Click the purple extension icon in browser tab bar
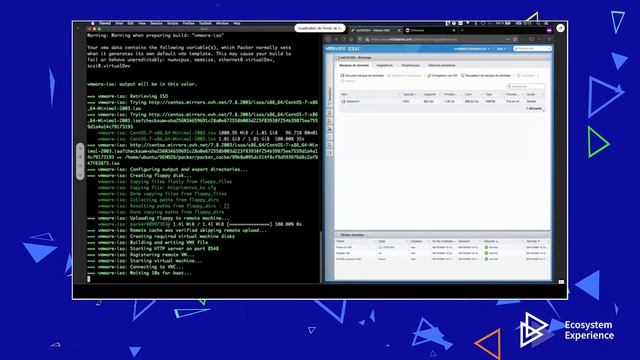This screenshot has height=360, width=640. pyautogui.click(x=549, y=30)
